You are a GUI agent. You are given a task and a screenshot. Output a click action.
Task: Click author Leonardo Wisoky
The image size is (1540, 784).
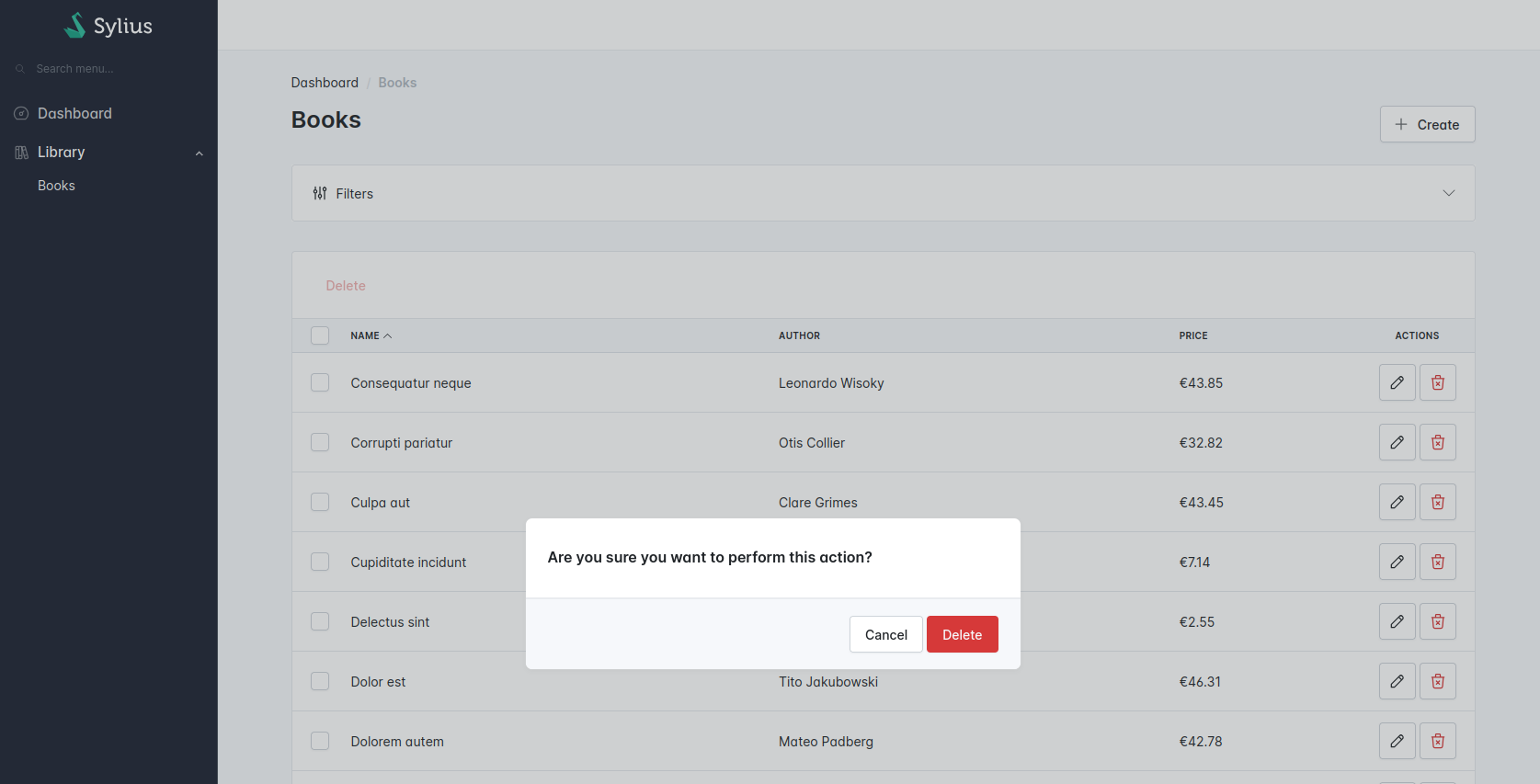(x=831, y=383)
